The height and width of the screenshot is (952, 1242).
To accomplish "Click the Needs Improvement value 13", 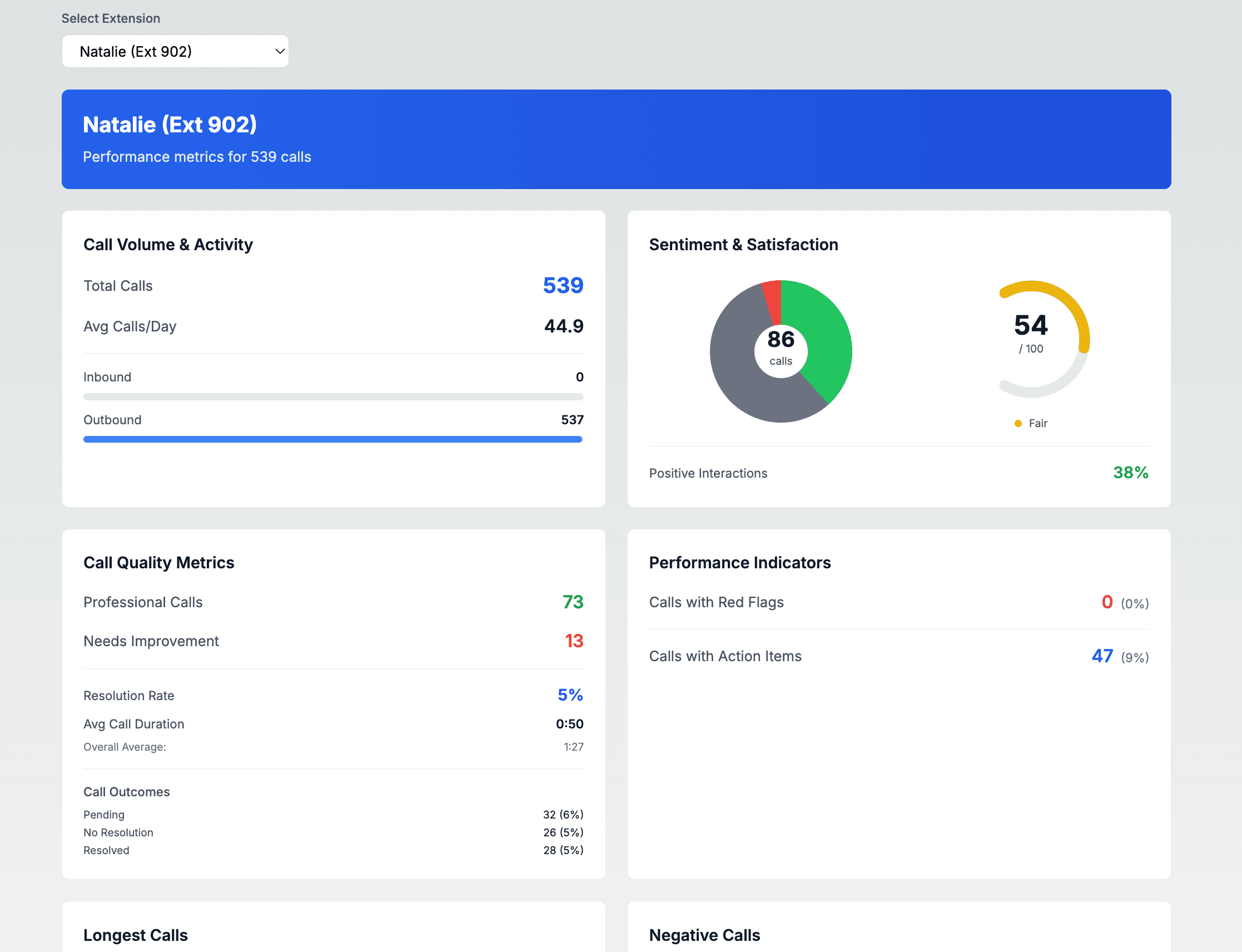I will tap(574, 641).
